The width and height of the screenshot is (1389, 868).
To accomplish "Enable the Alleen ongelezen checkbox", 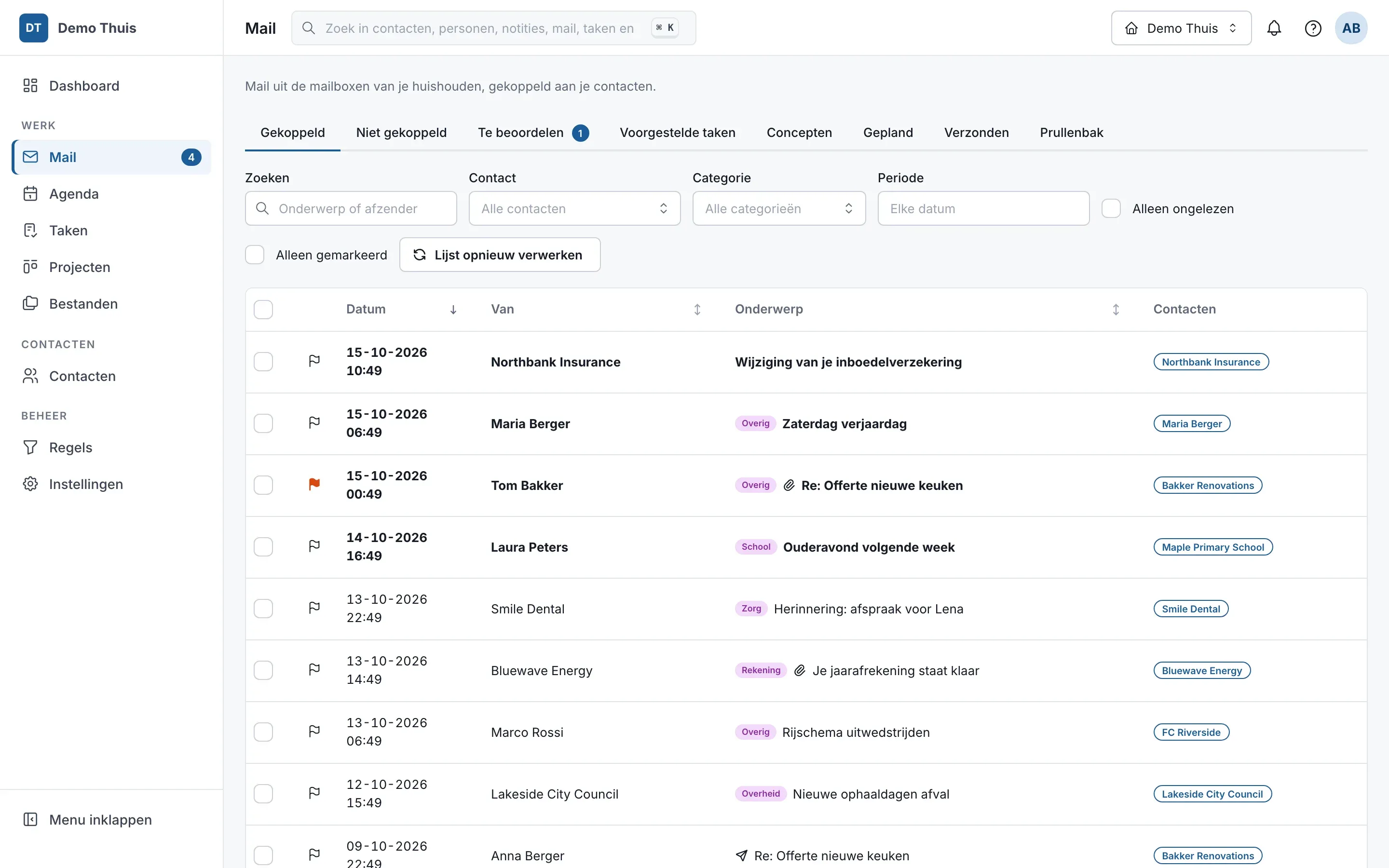I will 1111,208.
